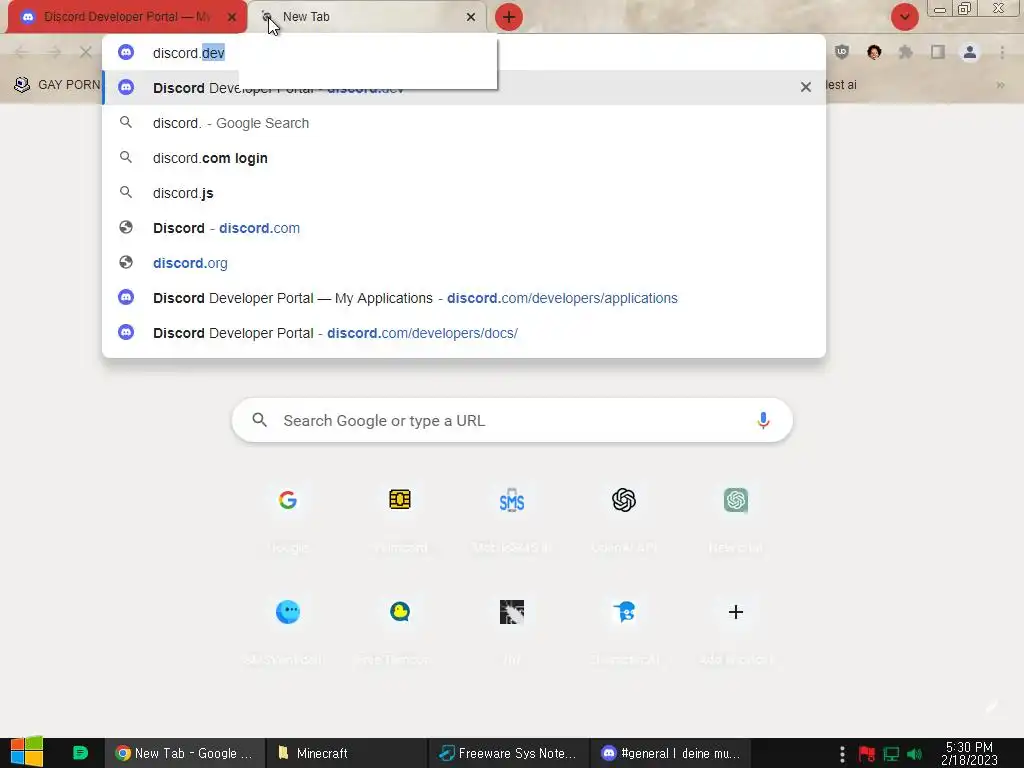Show hidden system tray icons
Screen dimensions: 1024x768
842,754
